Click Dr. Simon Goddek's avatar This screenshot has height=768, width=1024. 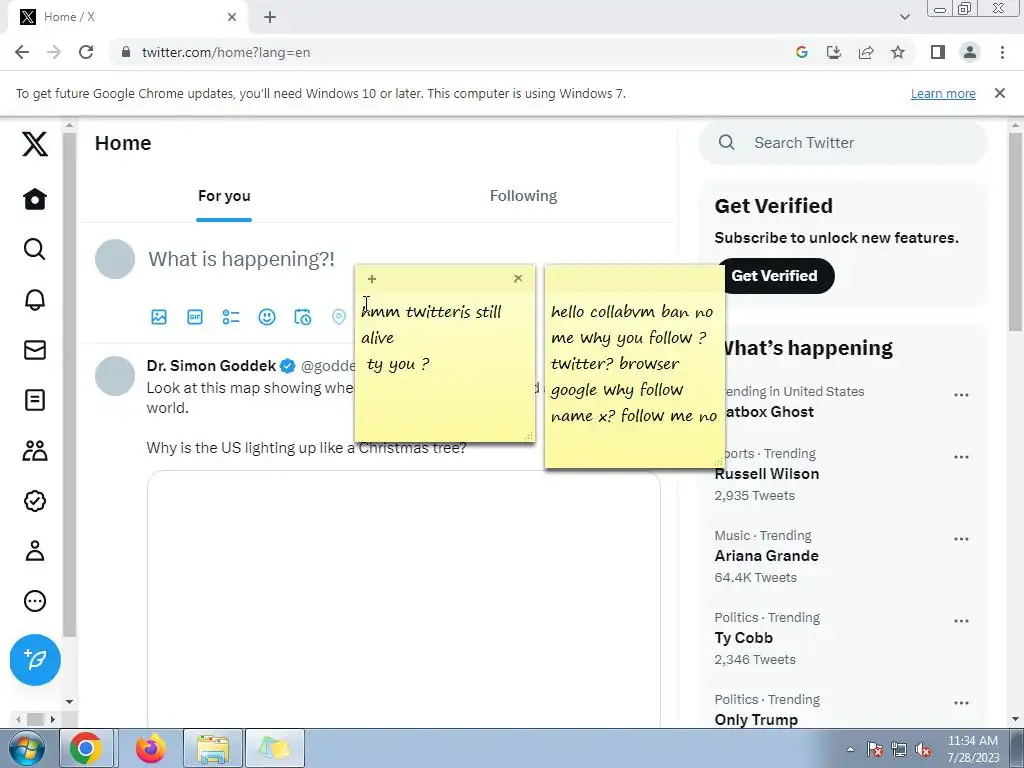point(115,376)
